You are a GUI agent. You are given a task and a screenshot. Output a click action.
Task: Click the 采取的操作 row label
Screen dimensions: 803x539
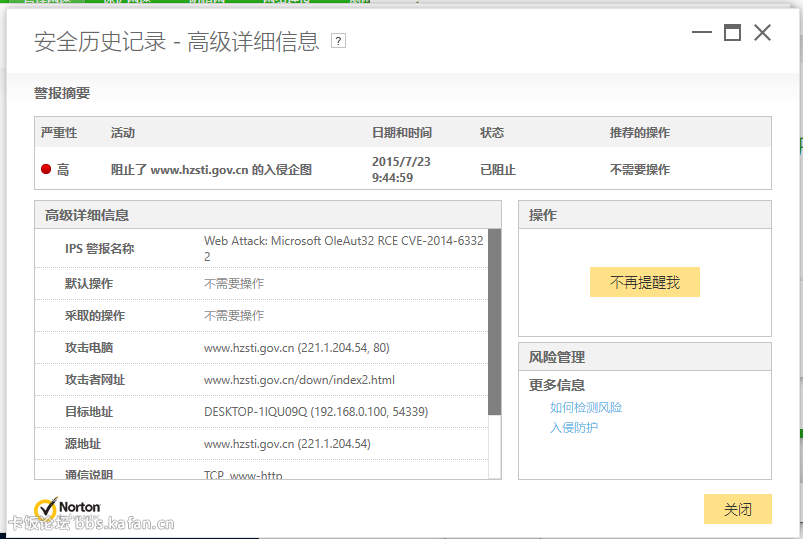click(x=95, y=316)
